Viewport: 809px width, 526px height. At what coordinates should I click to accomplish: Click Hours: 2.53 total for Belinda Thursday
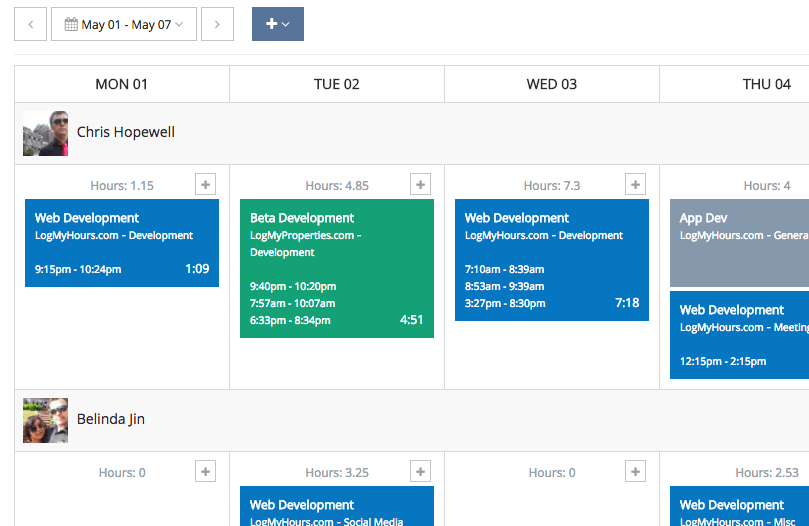(x=767, y=473)
